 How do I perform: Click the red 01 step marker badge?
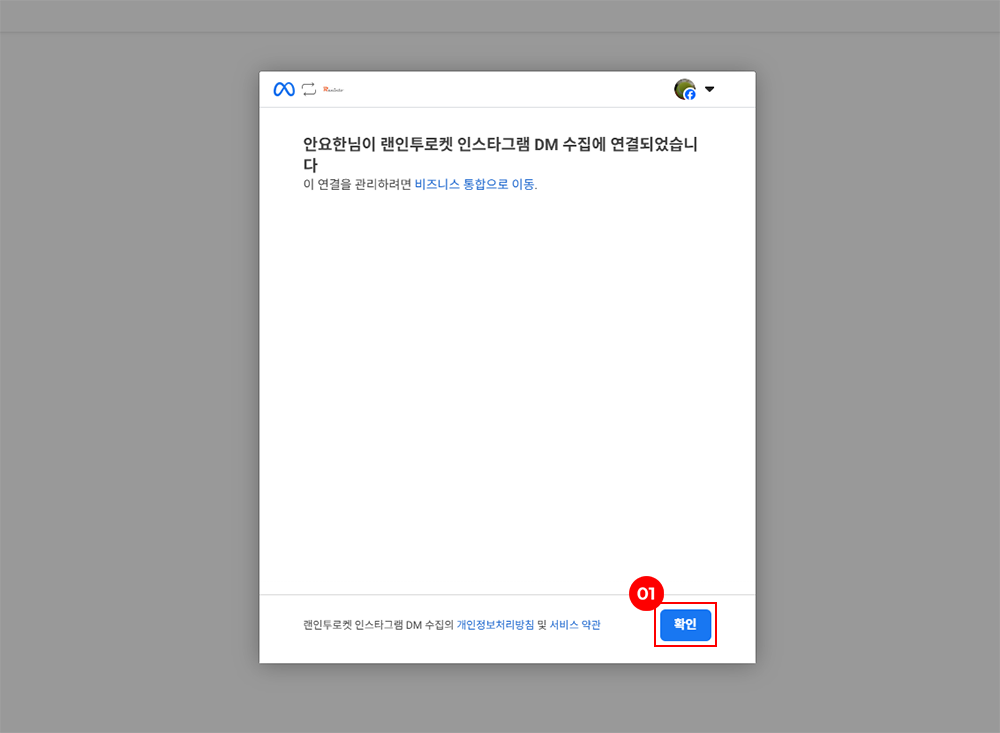(x=646, y=594)
